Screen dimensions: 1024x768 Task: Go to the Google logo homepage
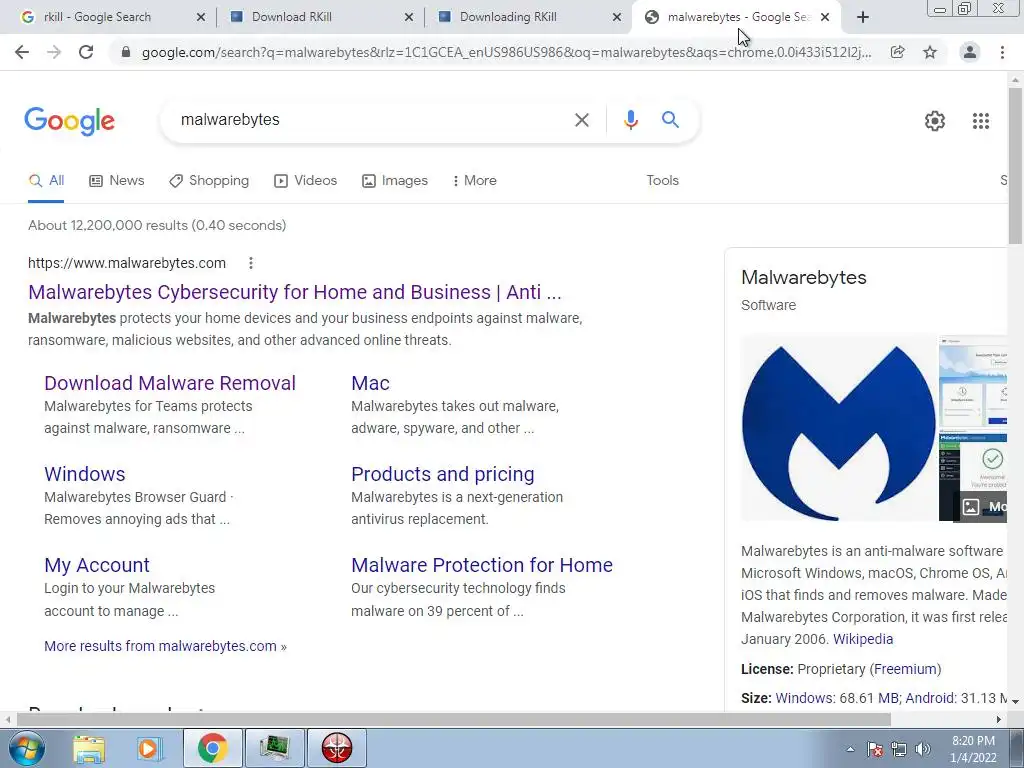(70, 121)
